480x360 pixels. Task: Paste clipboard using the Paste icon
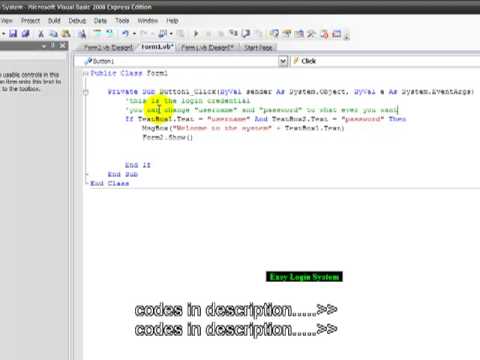click(66, 34)
